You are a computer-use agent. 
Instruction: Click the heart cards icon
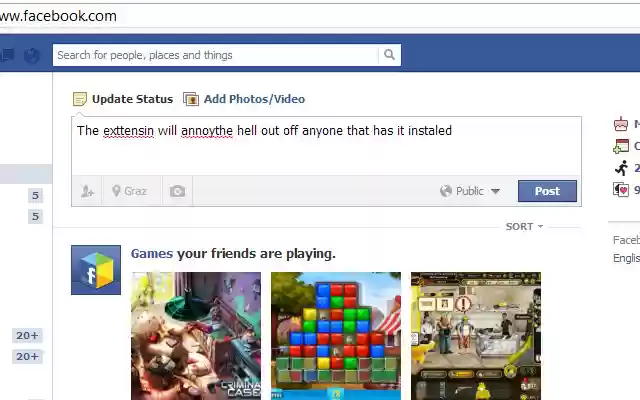tap(621, 189)
